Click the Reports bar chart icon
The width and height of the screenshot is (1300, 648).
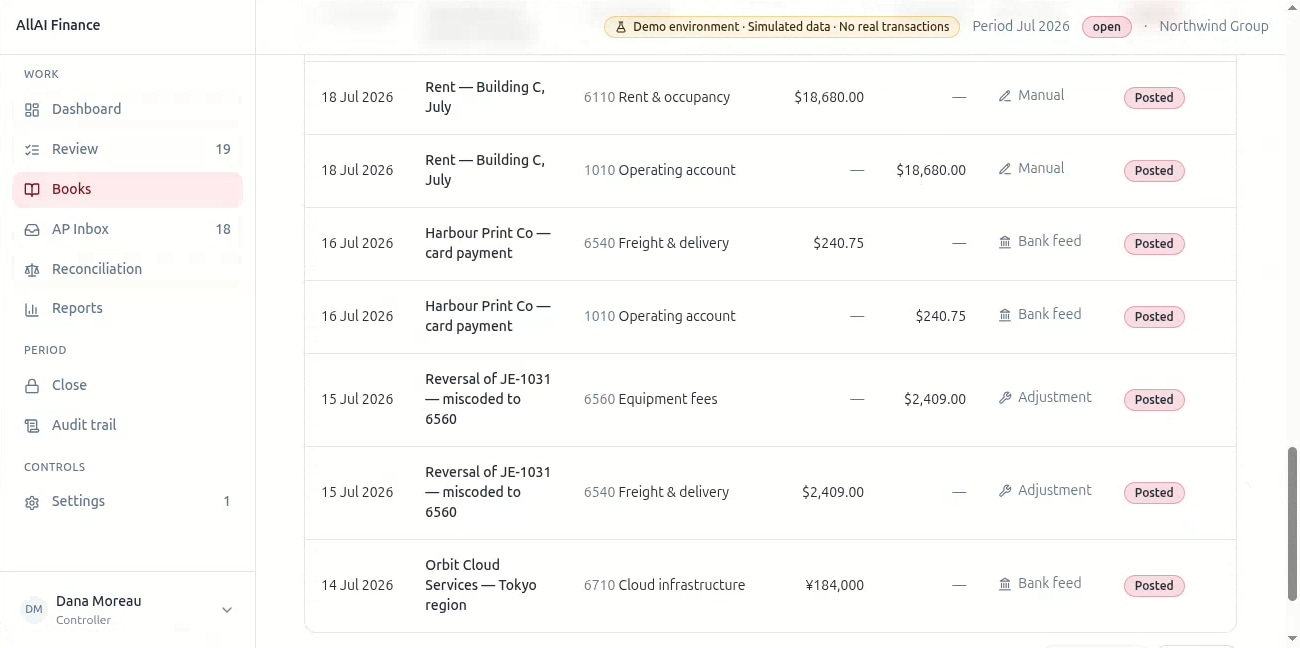(x=32, y=309)
